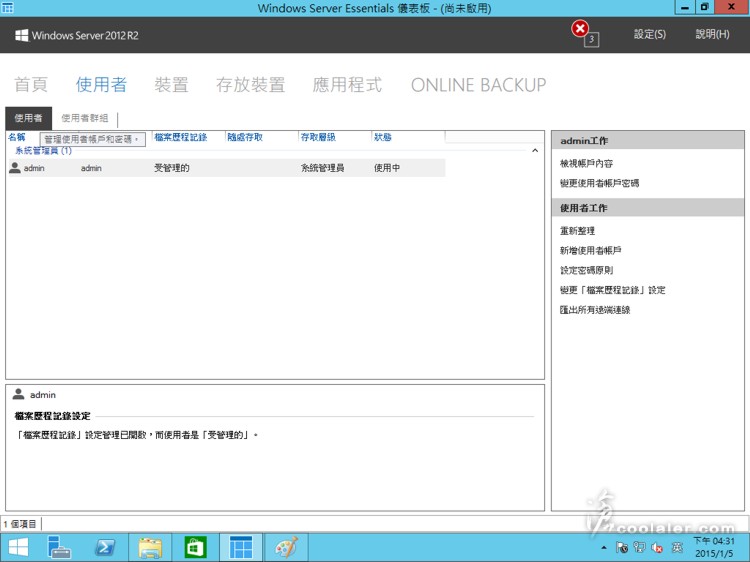
Task: Click the 檔案歷程記錄設定 heading in details
Action: pyautogui.click(x=53, y=416)
